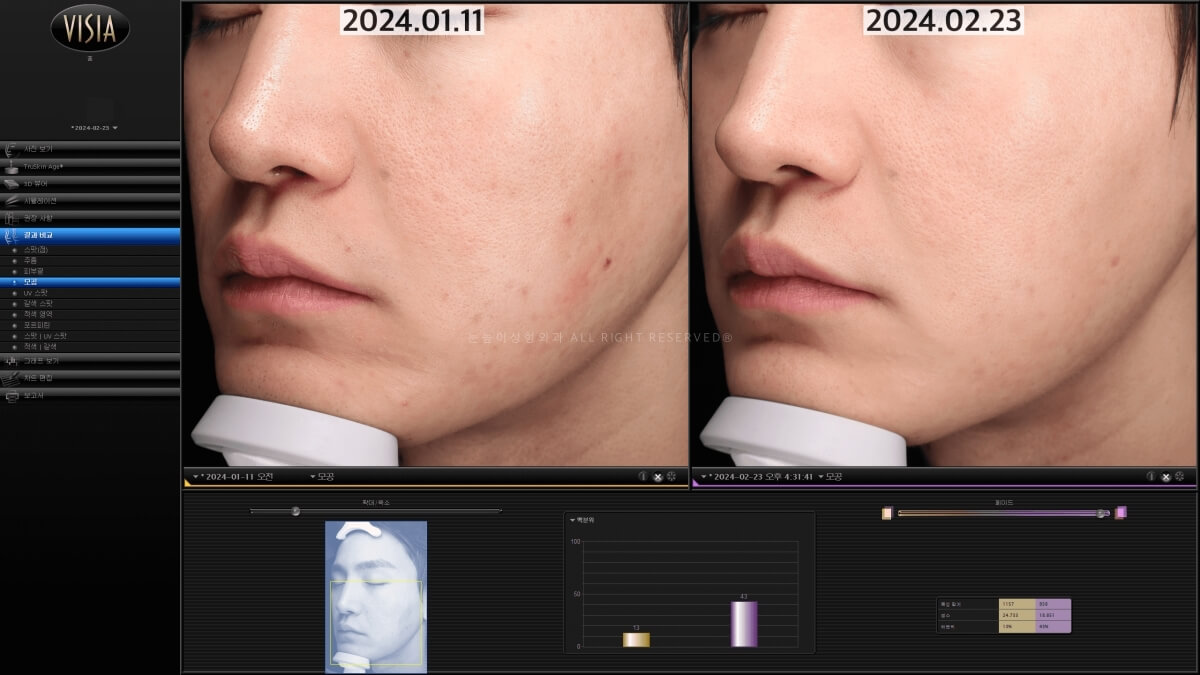The height and width of the screenshot is (675, 1200).
Task: Select 스팟(점) in the comparison list
Action: (x=90, y=249)
